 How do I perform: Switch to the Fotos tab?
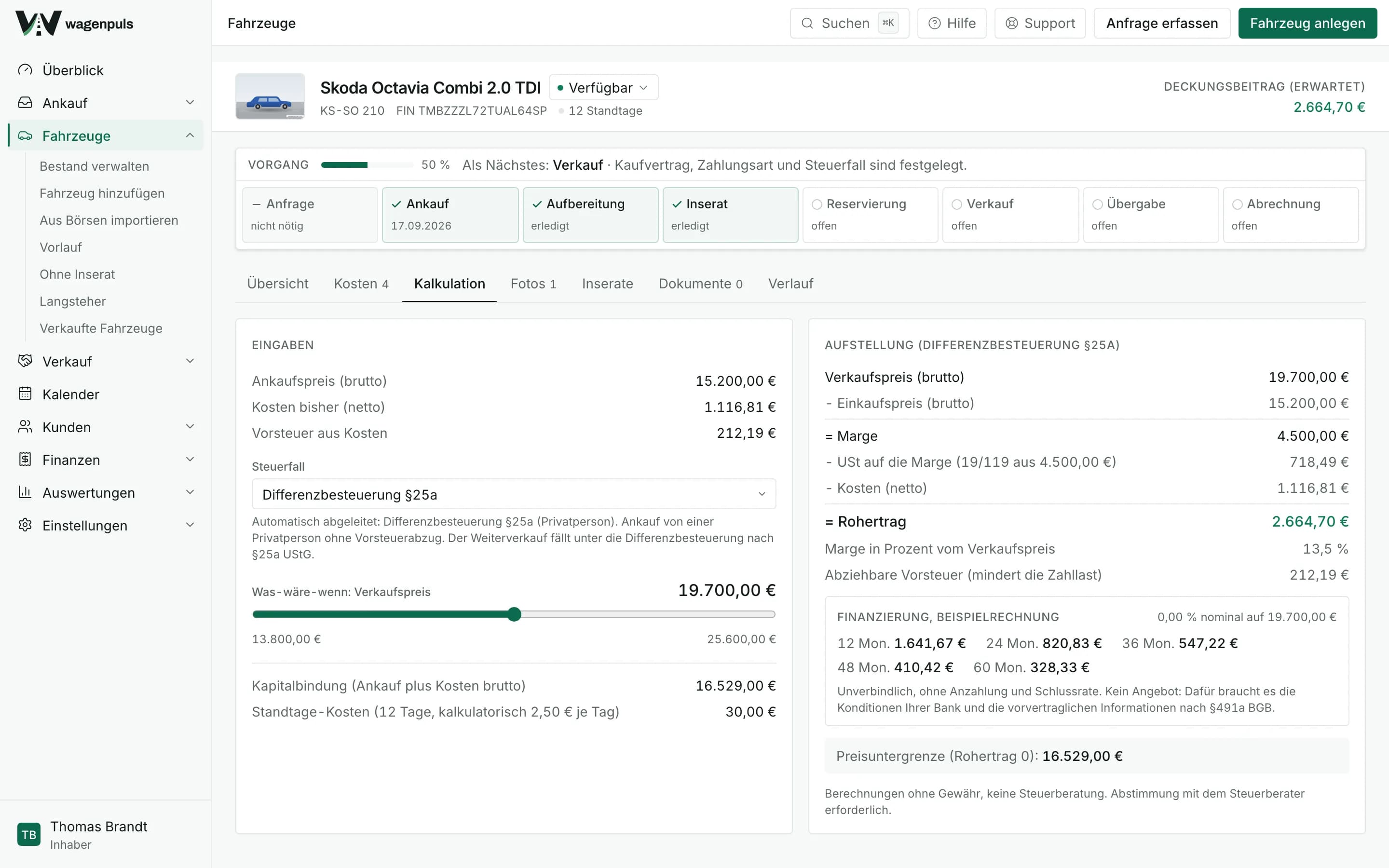pos(533,284)
